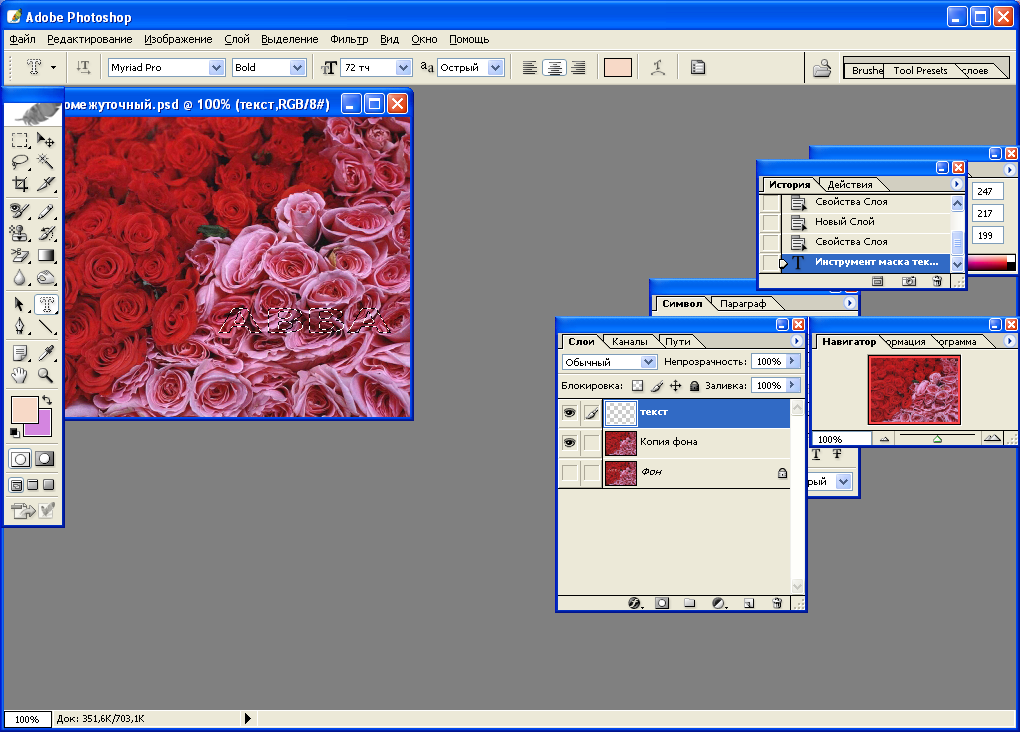Change text orientation in options bar
The height and width of the screenshot is (732, 1020).
[x=83, y=67]
